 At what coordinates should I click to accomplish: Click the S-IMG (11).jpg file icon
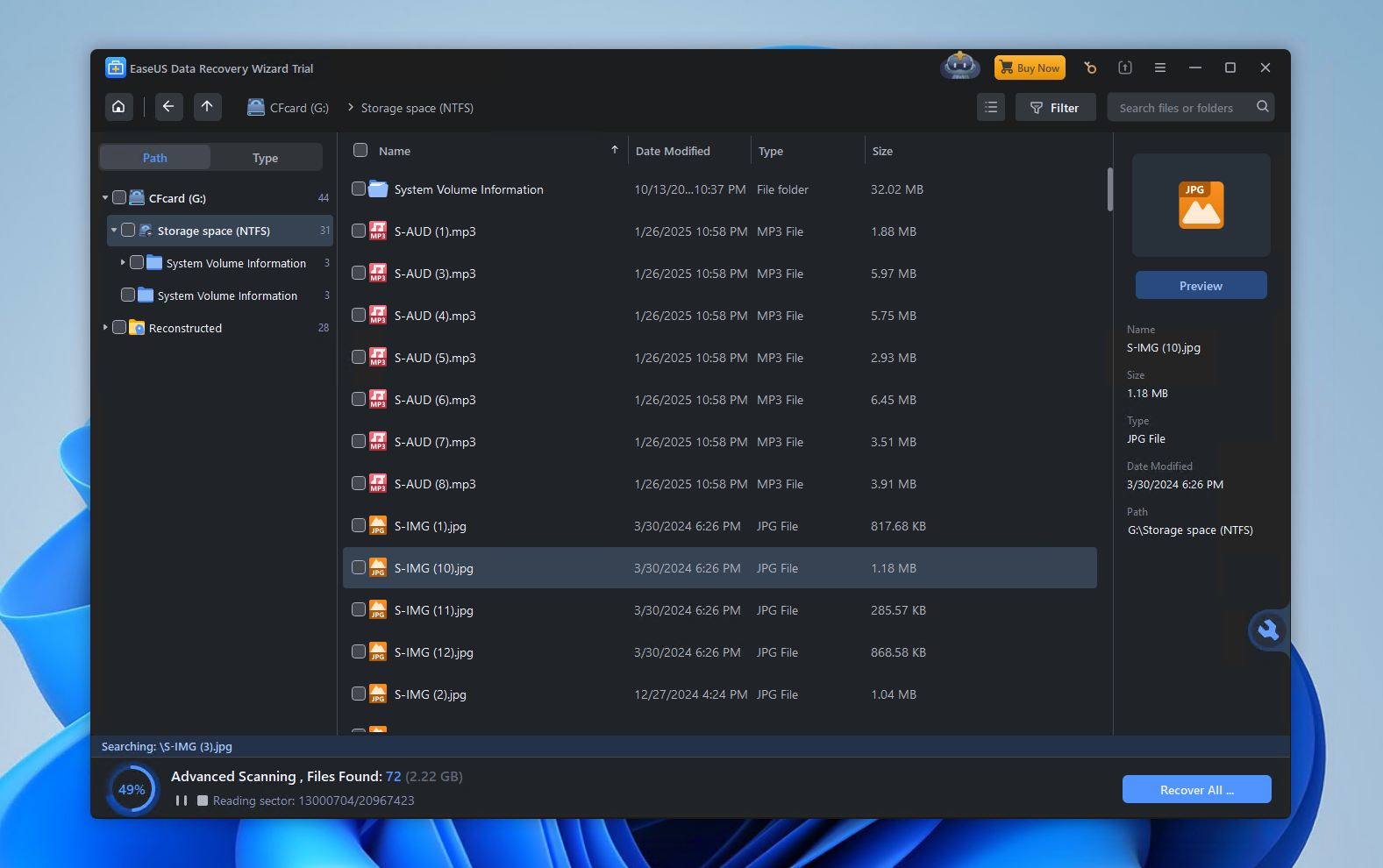tap(378, 610)
